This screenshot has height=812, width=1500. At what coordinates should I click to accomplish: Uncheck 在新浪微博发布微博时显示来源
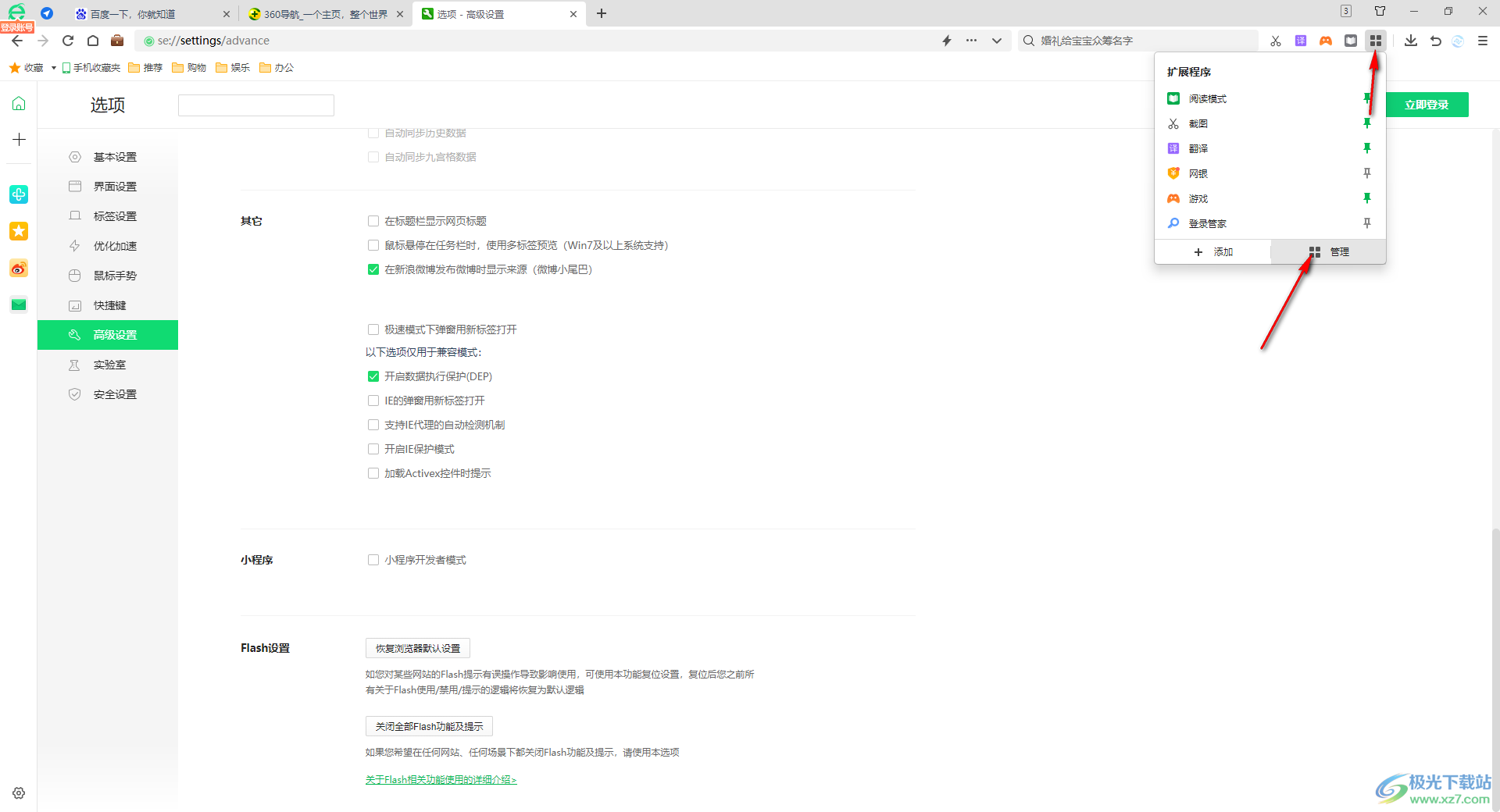click(373, 269)
